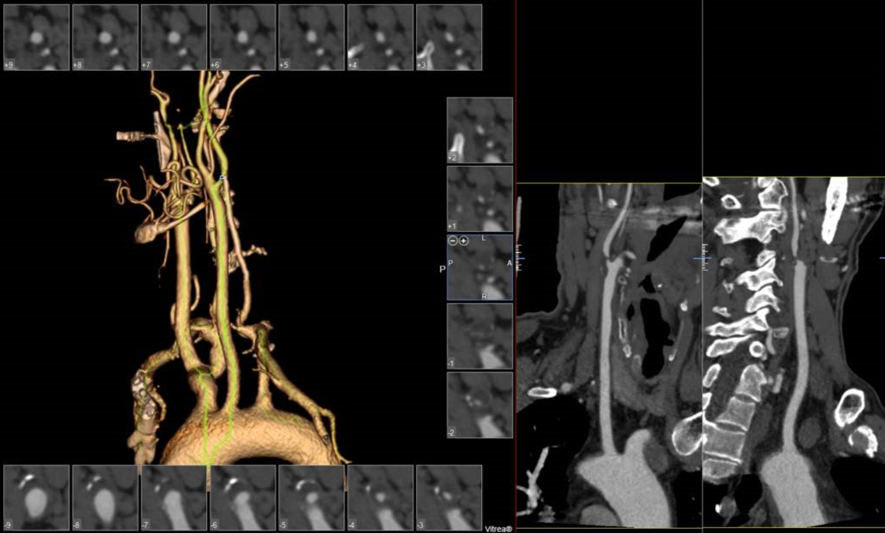
Task: Click the blue marker on the green centerline
Action: (x=222, y=178)
